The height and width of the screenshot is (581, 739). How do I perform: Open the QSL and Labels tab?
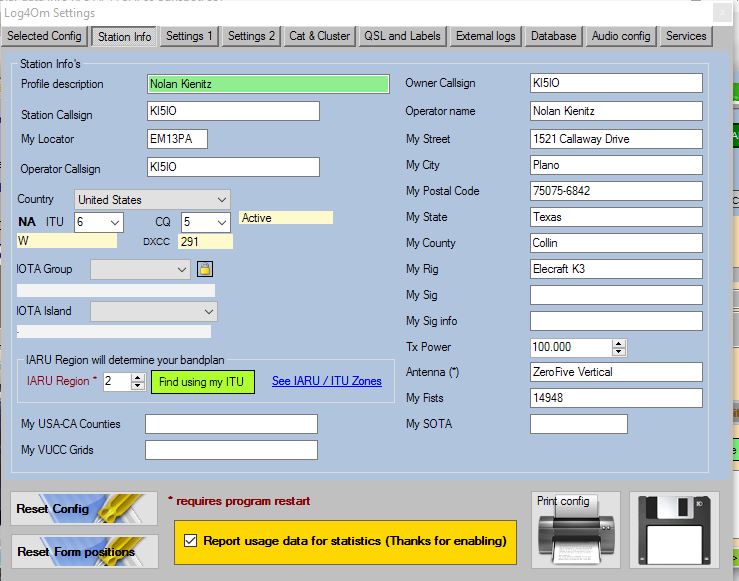pyautogui.click(x=402, y=36)
